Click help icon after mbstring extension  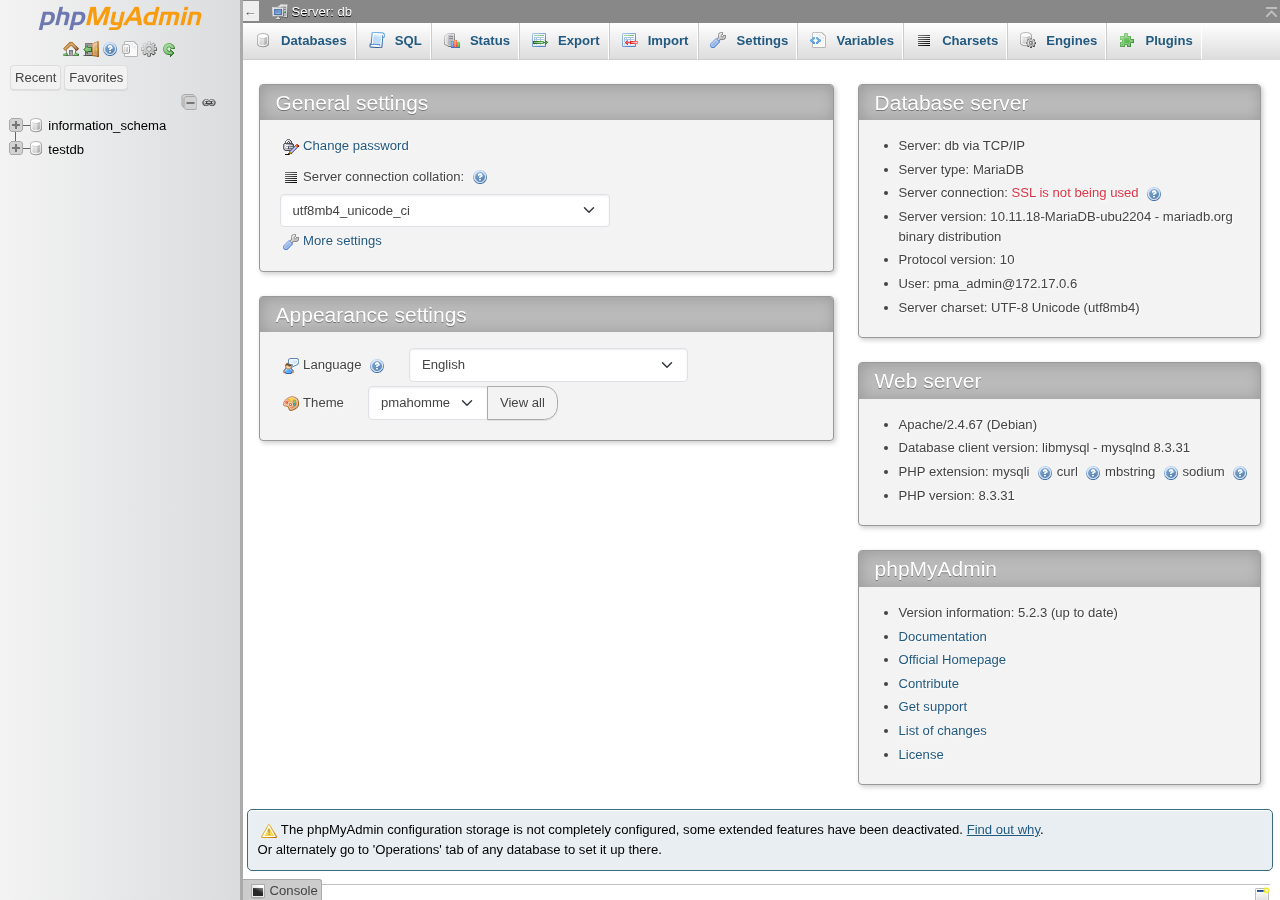coord(1171,473)
